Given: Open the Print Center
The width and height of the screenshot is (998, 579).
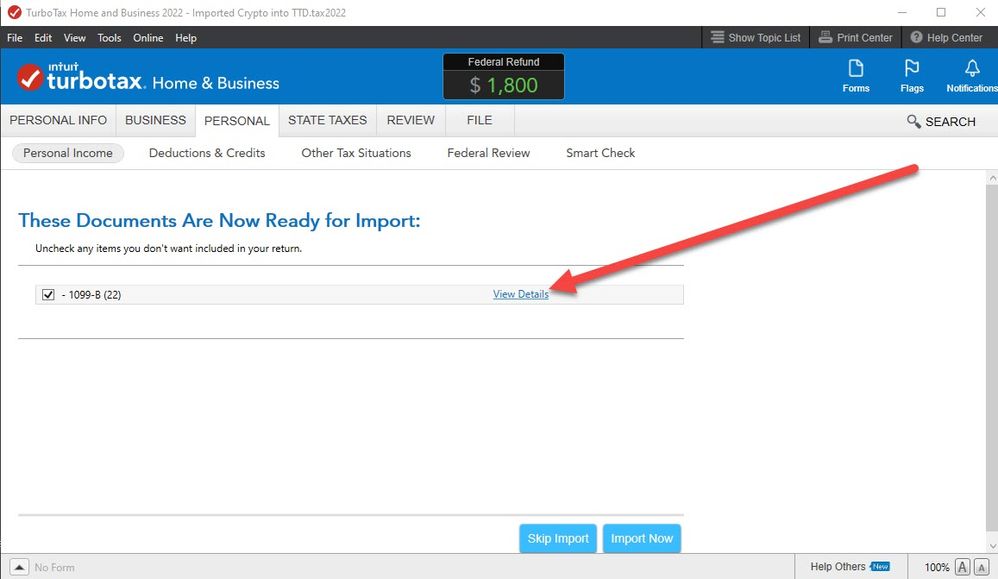Looking at the screenshot, I should [x=855, y=38].
